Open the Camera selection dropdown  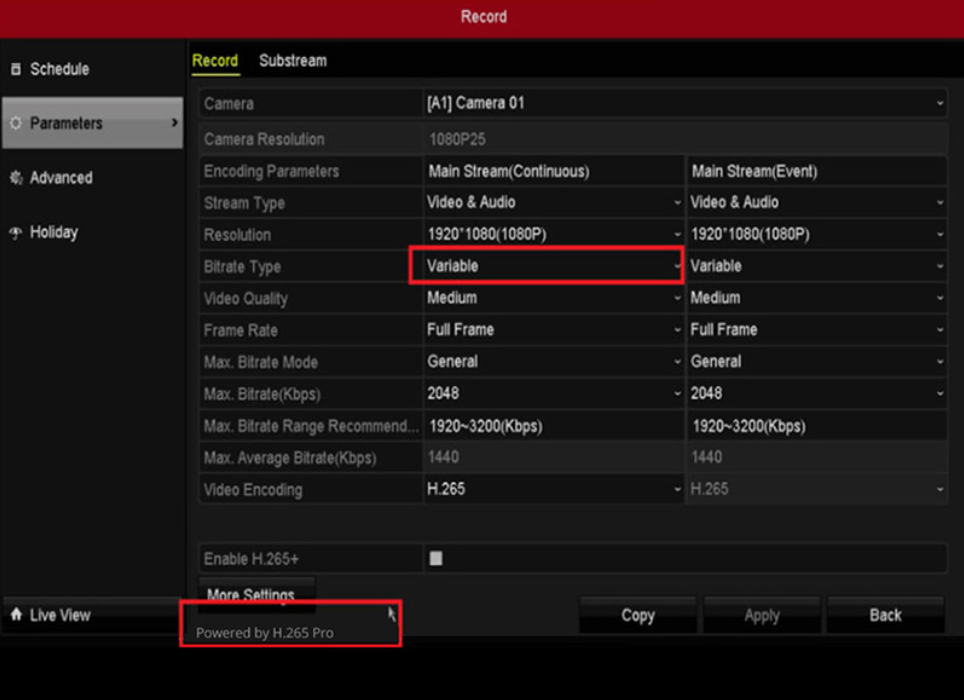(x=684, y=103)
